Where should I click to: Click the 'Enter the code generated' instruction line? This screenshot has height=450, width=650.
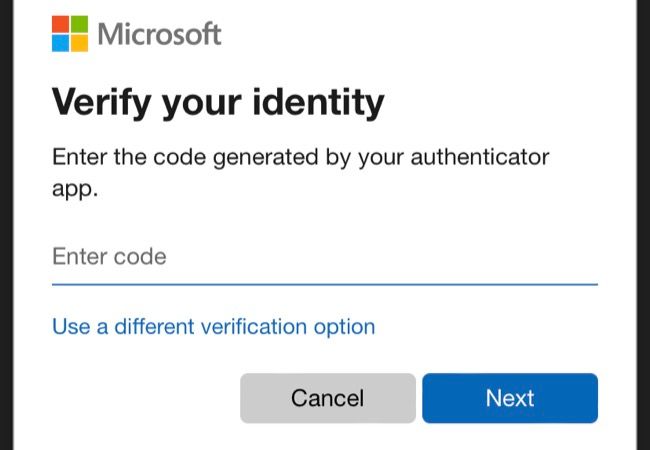300,157
